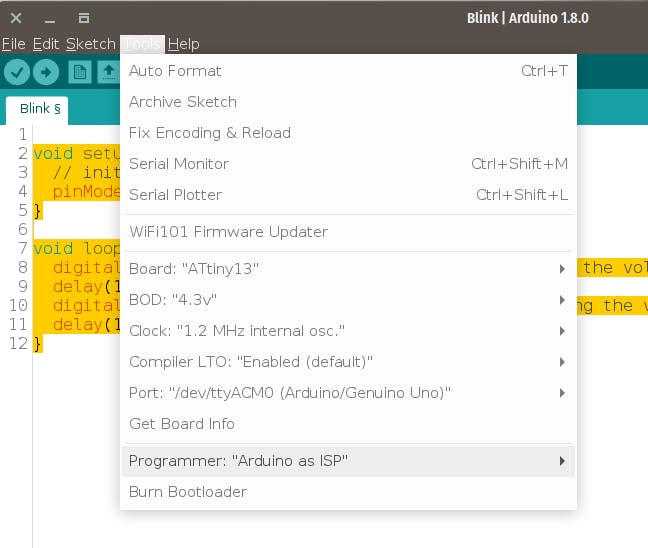
Task: Click the "void setu" code on line 2
Action: (x=76, y=154)
